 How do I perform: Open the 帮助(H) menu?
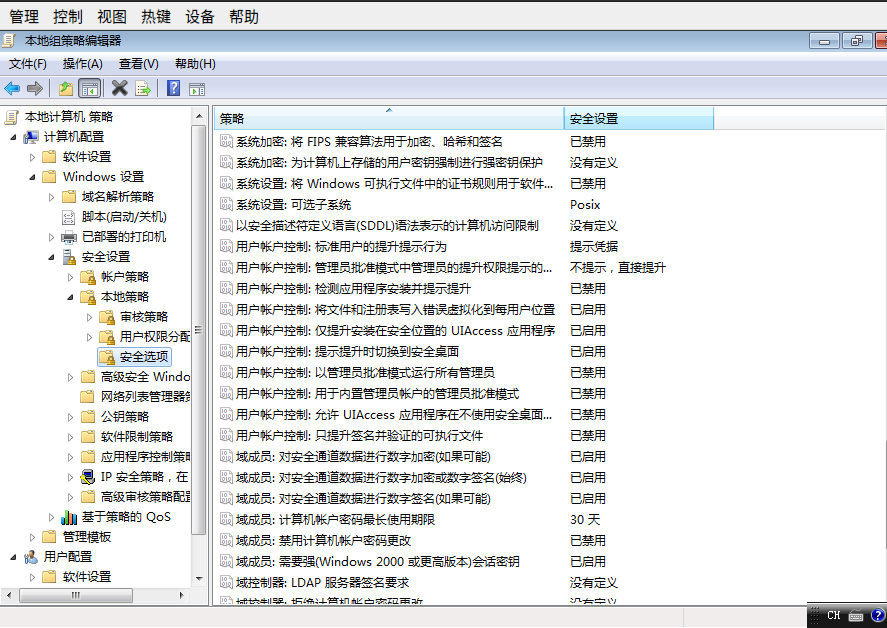(195, 64)
